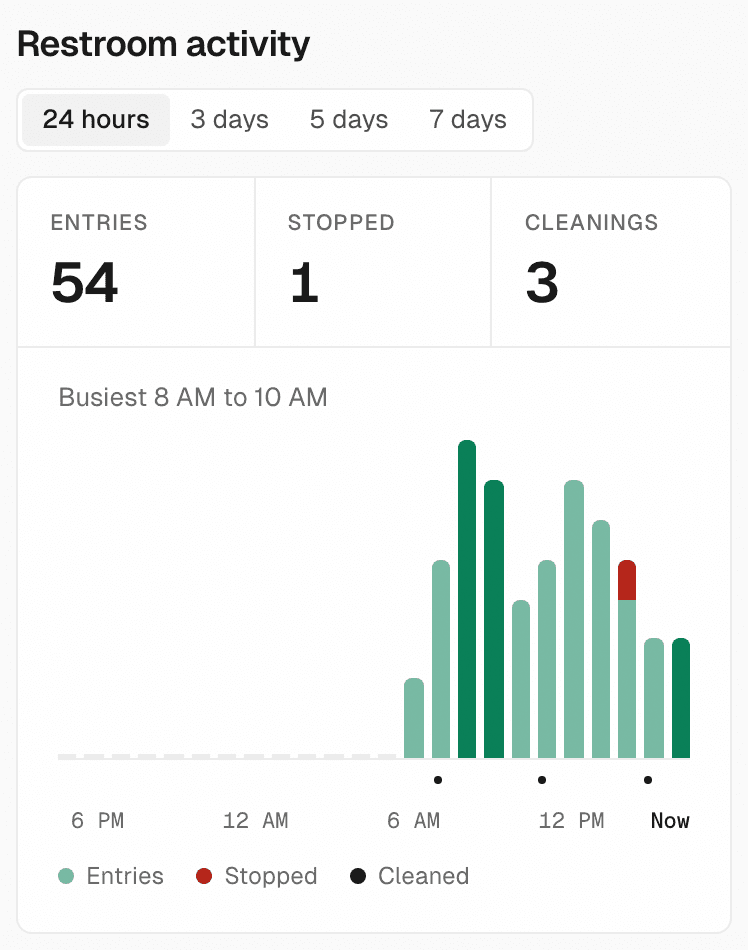Click the Now axis label
The image size is (748, 950).
pyautogui.click(x=670, y=820)
